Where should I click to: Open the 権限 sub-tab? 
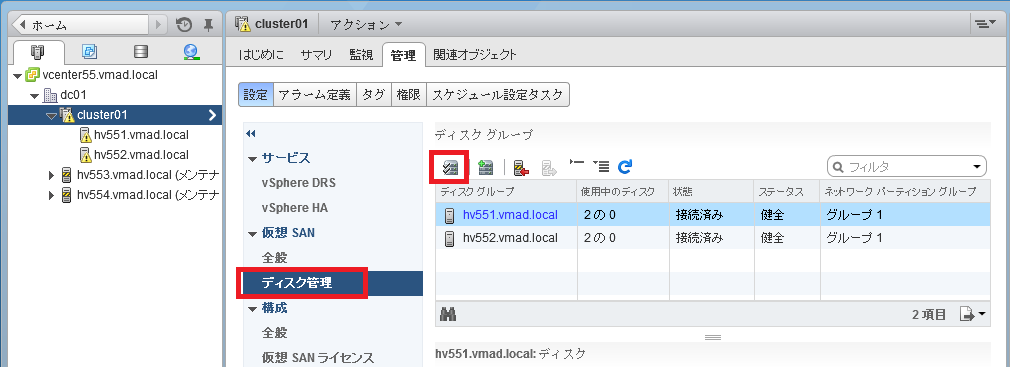[x=408, y=95]
